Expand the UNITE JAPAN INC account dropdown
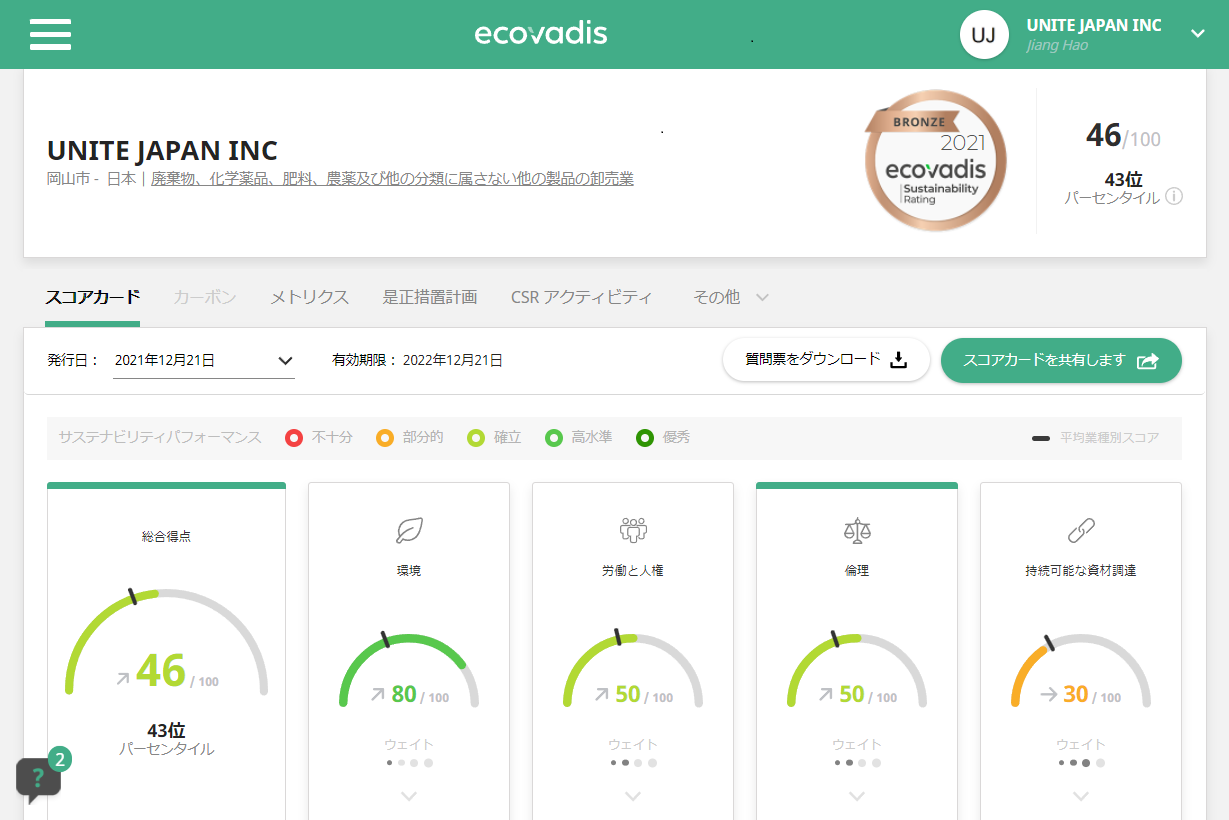1229x820 pixels. coord(1198,33)
